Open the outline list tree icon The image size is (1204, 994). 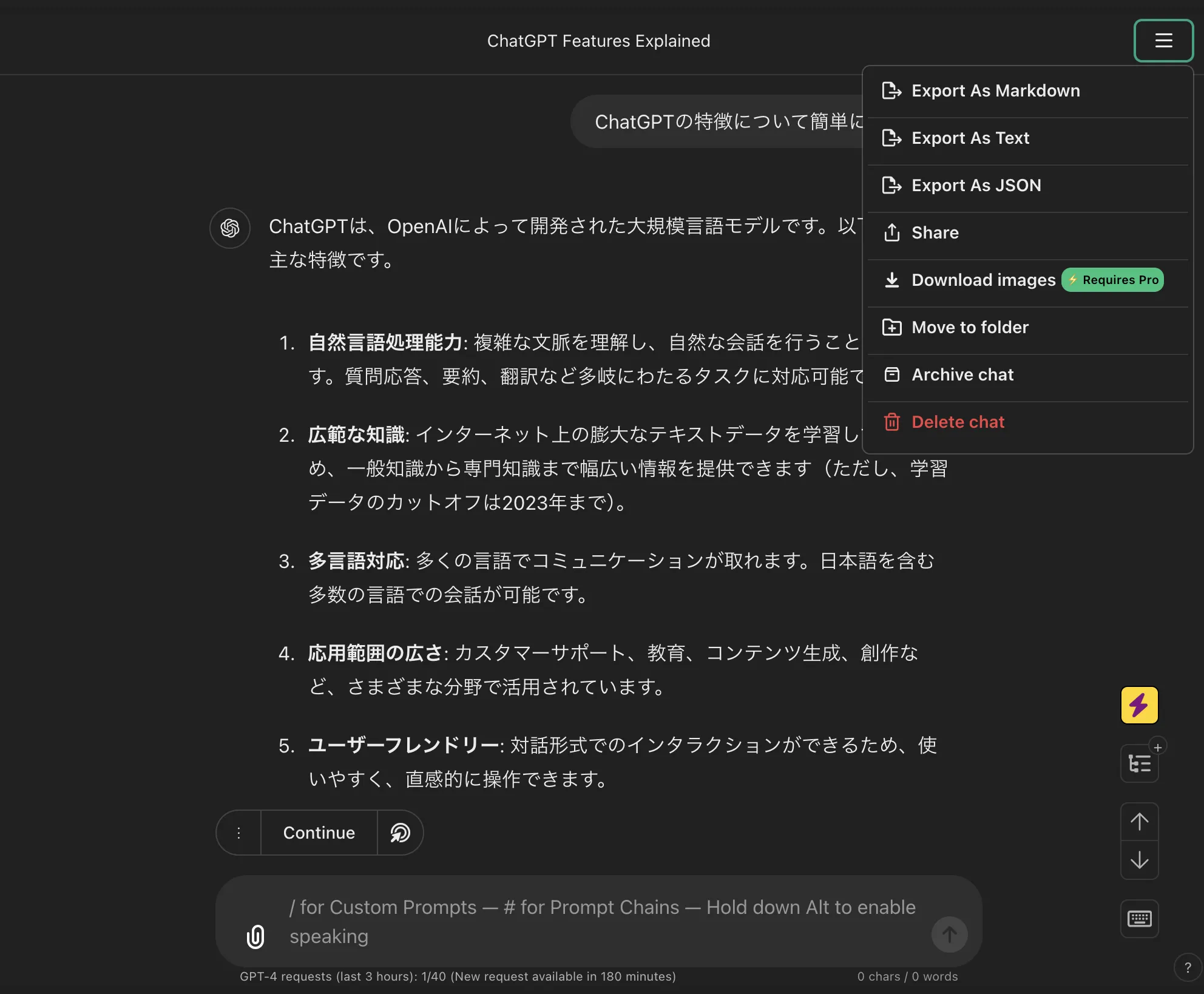click(1139, 763)
